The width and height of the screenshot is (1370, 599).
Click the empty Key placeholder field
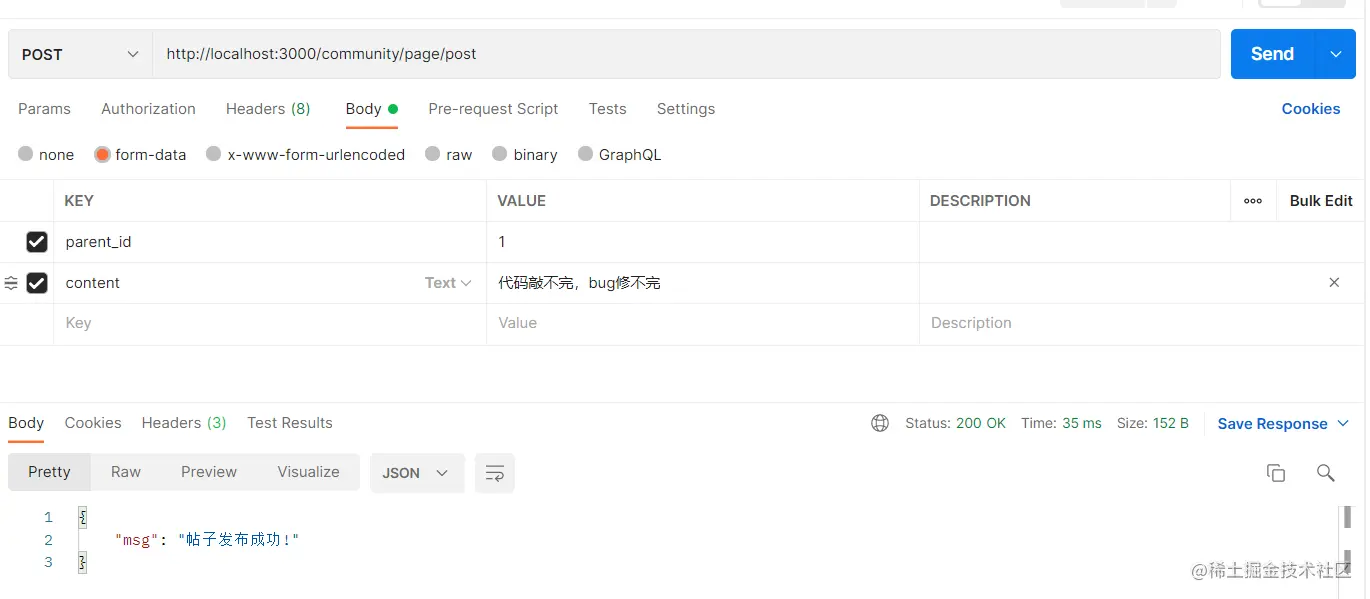click(270, 323)
